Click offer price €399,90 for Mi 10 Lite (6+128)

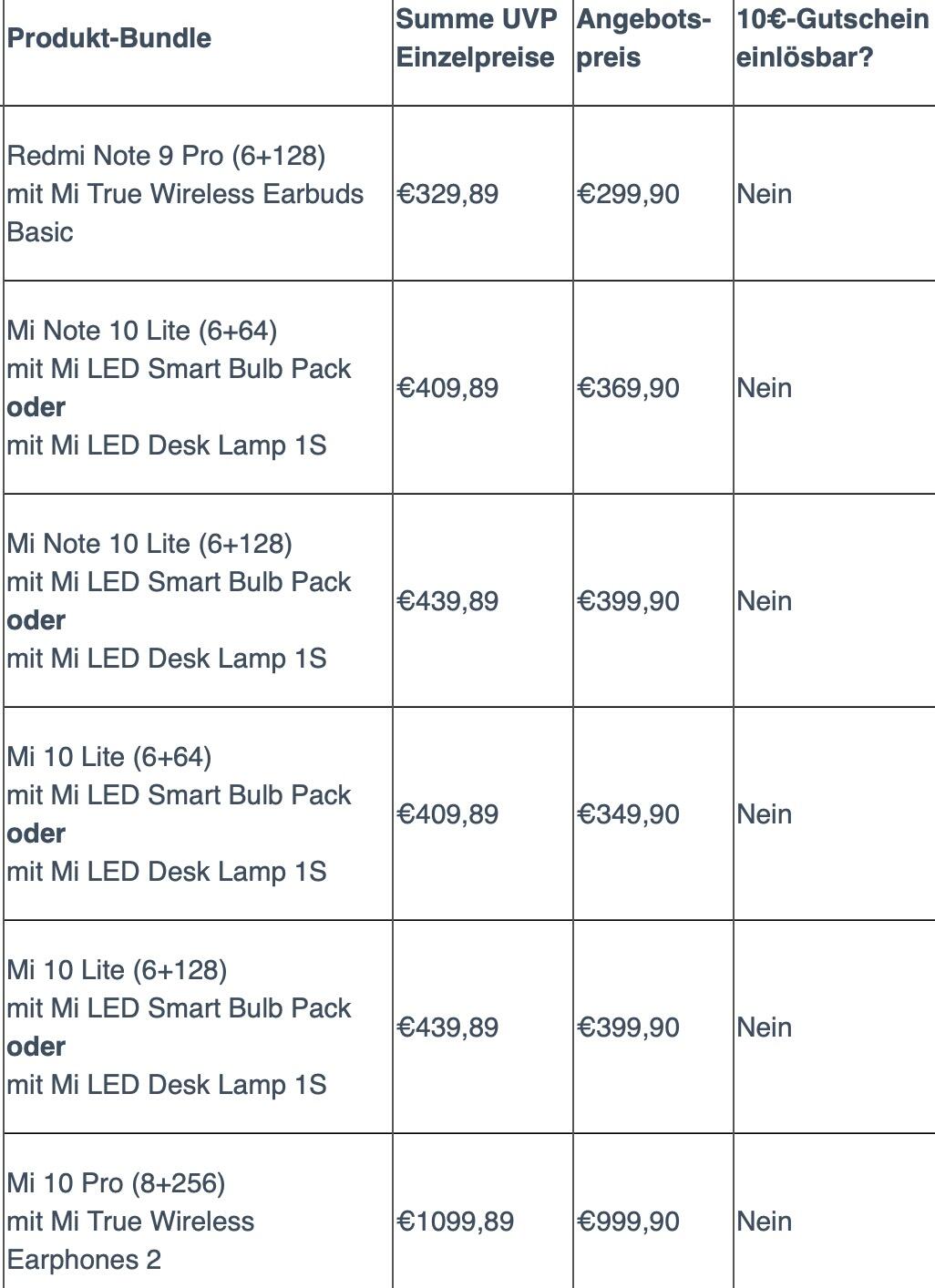pyautogui.click(x=628, y=1027)
